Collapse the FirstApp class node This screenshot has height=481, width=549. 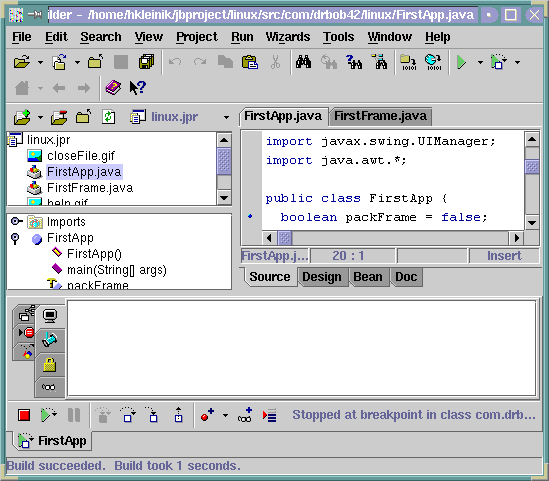pyautogui.click(x=15, y=239)
